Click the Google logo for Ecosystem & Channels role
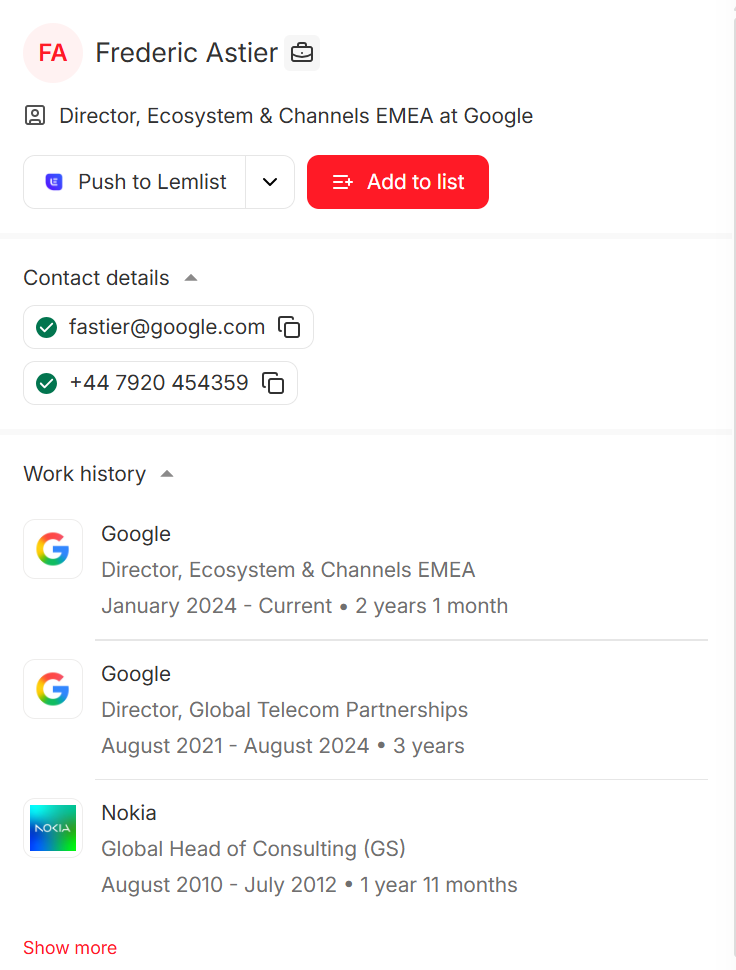 (53, 549)
